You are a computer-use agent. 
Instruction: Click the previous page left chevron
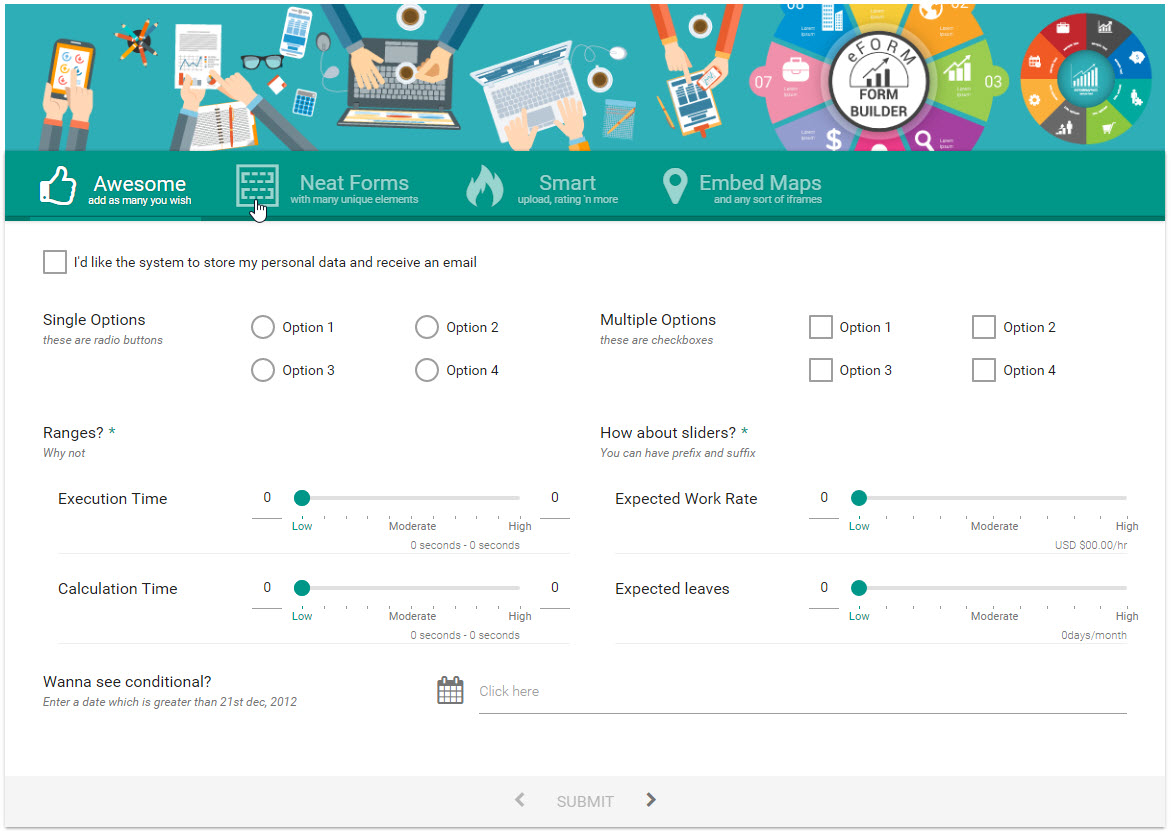[520, 800]
